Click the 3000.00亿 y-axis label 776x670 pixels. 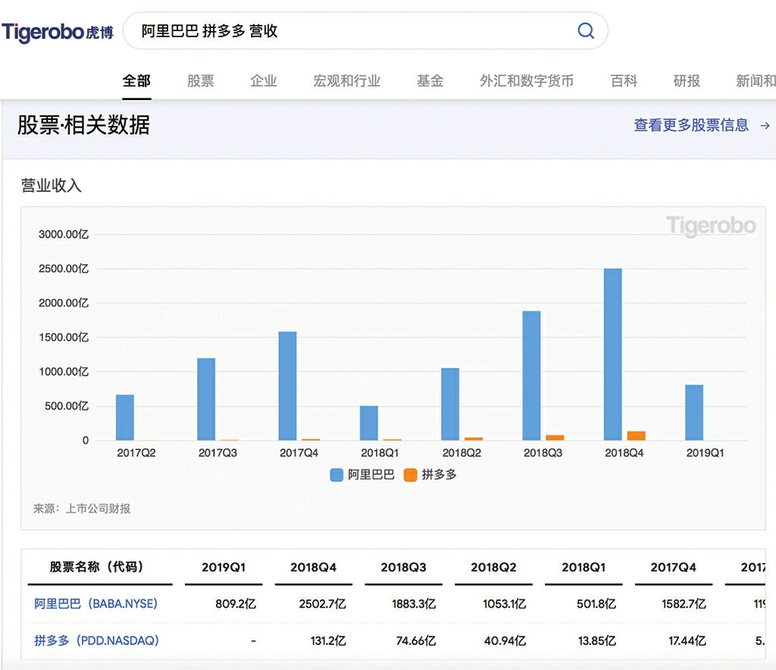coord(63,234)
